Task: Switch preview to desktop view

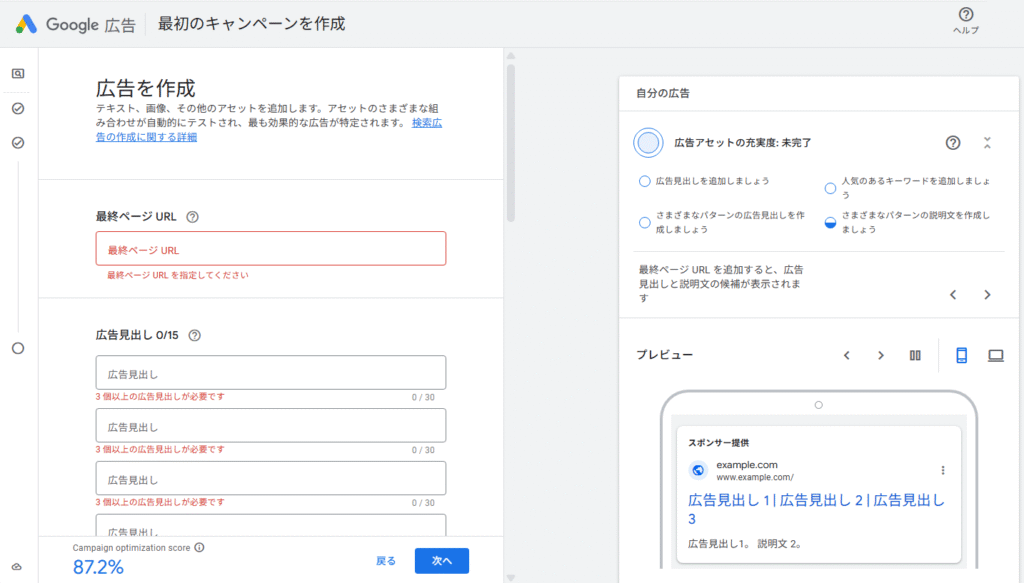Action: click(995, 354)
